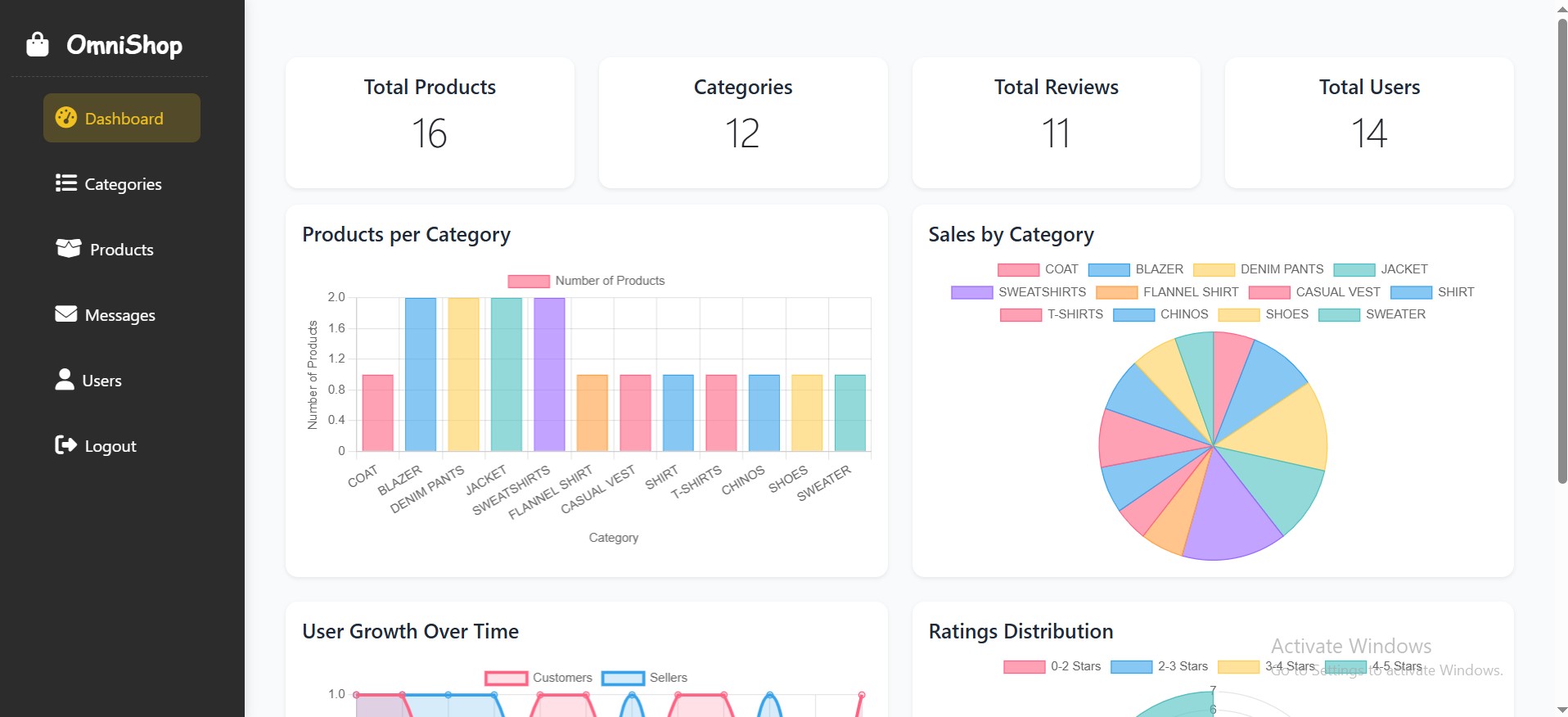Image resolution: width=1568 pixels, height=717 pixels.
Task: Click the Dashboard palette icon
Action: 65,118
